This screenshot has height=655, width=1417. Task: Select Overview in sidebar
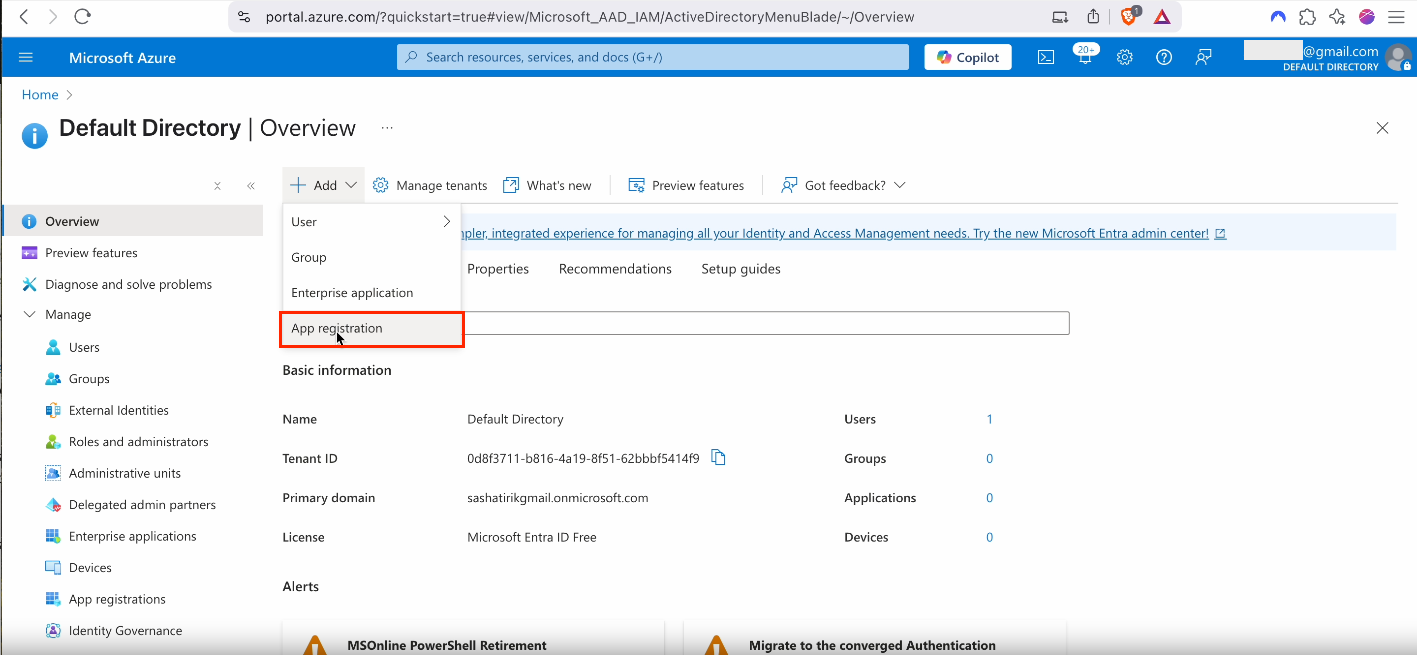coord(132,221)
